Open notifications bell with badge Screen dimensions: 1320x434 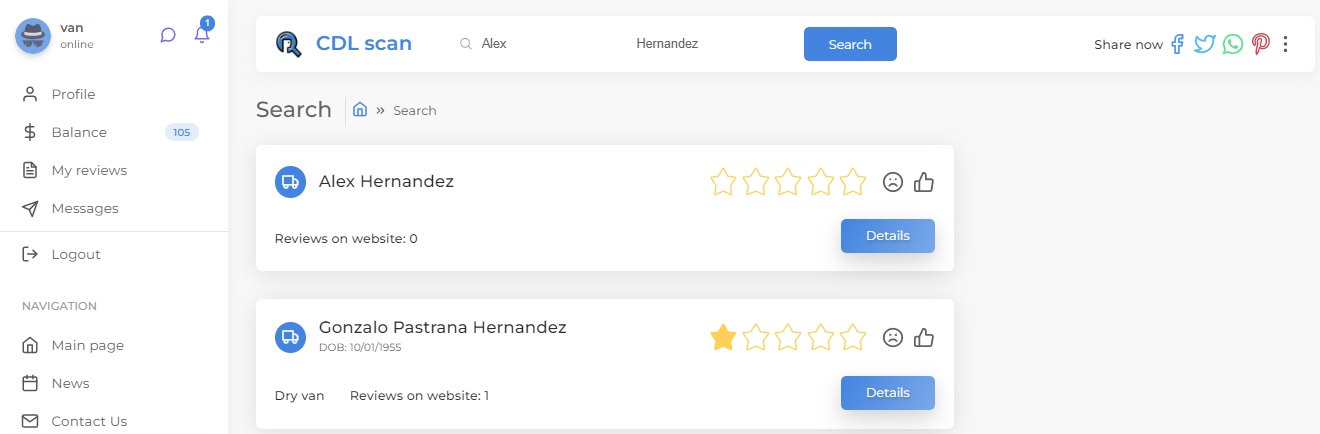click(x=203, y=32)
